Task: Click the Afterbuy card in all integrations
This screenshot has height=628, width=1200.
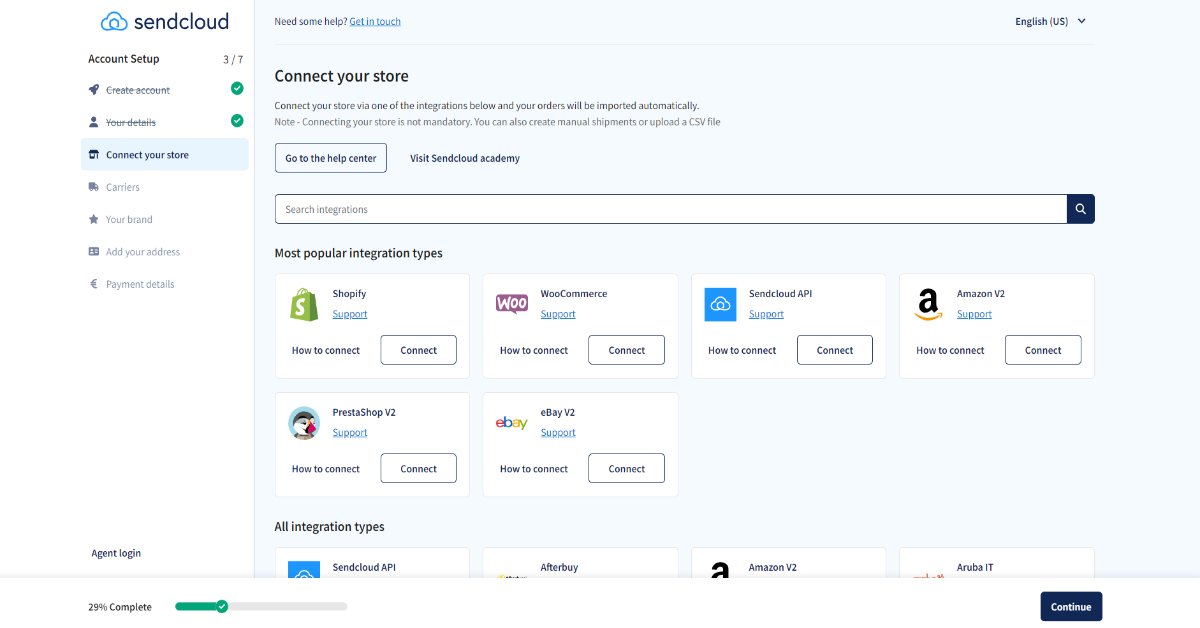Action: pyautogui.click(x=580, y=563)
